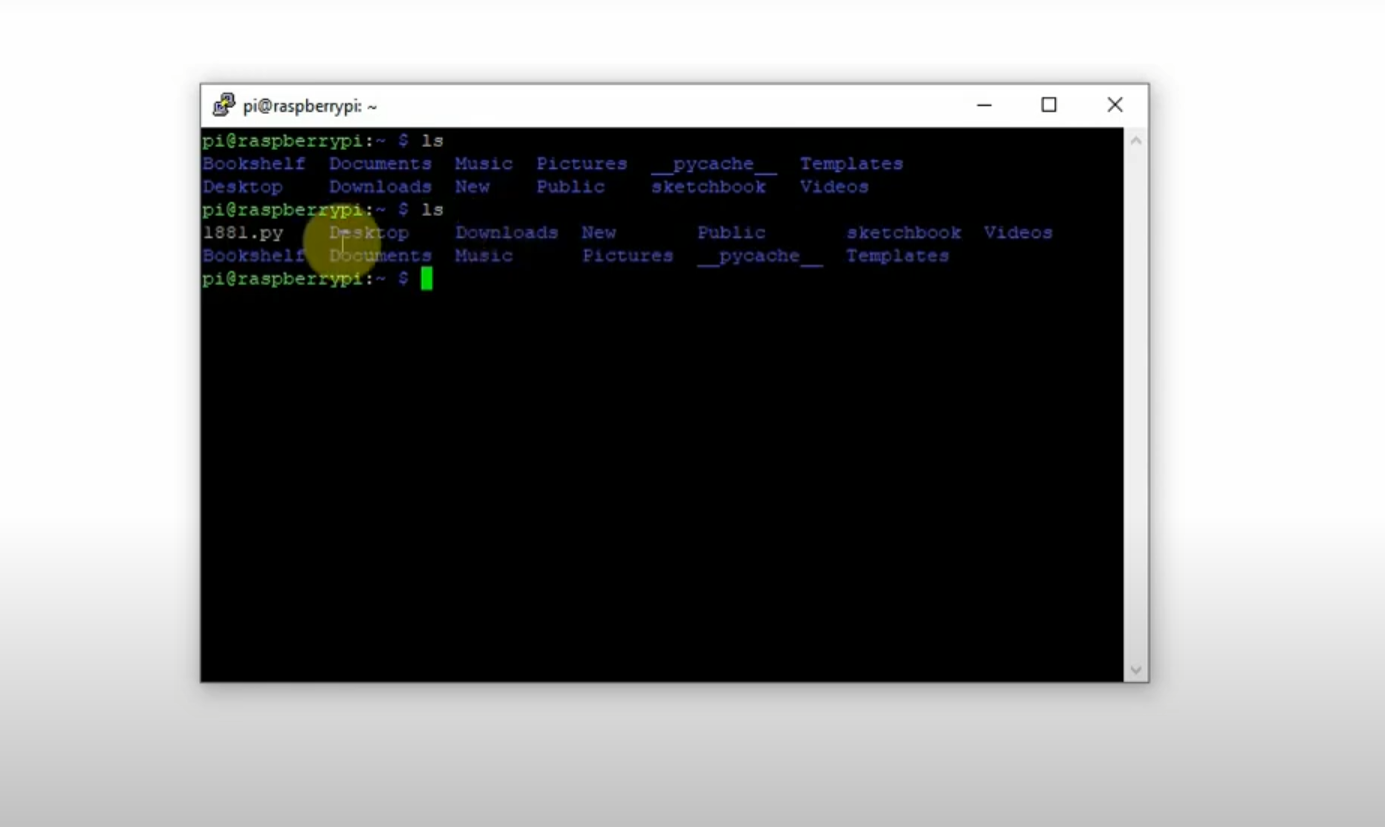Select the Documents folder text
This screenshot has width=1385, height=827.
point(380,163)
